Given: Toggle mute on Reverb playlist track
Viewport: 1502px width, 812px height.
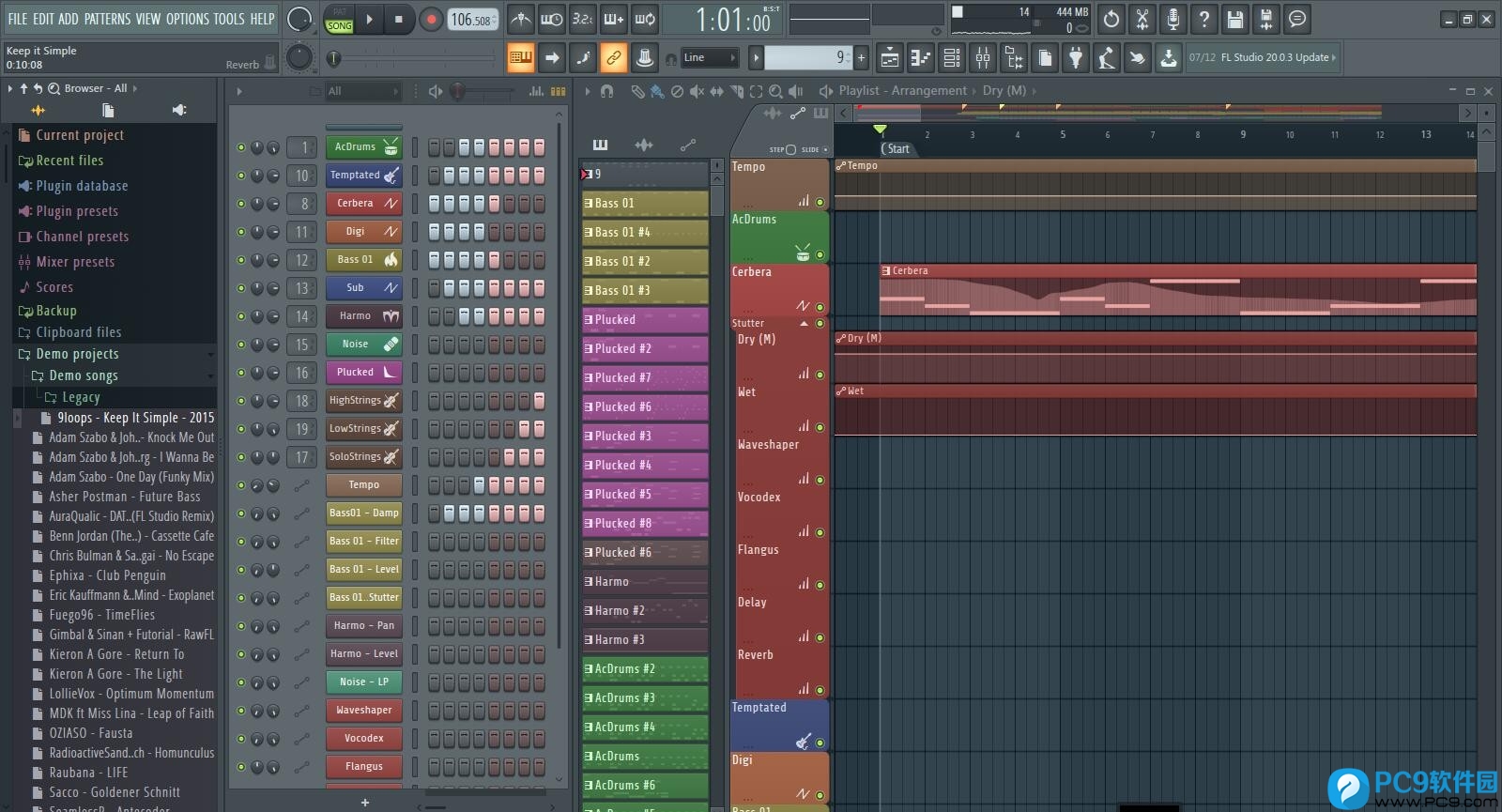Looking at the screenshot, I should (820, 690).
